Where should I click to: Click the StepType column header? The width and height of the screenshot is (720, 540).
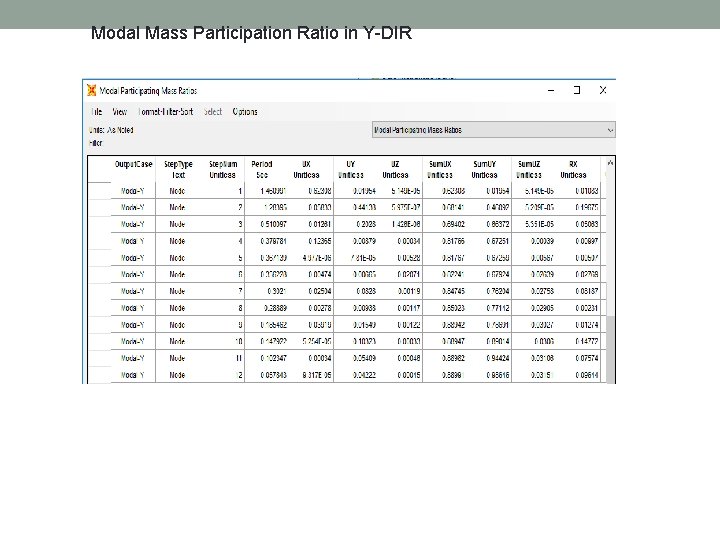[x=178, y=169]
